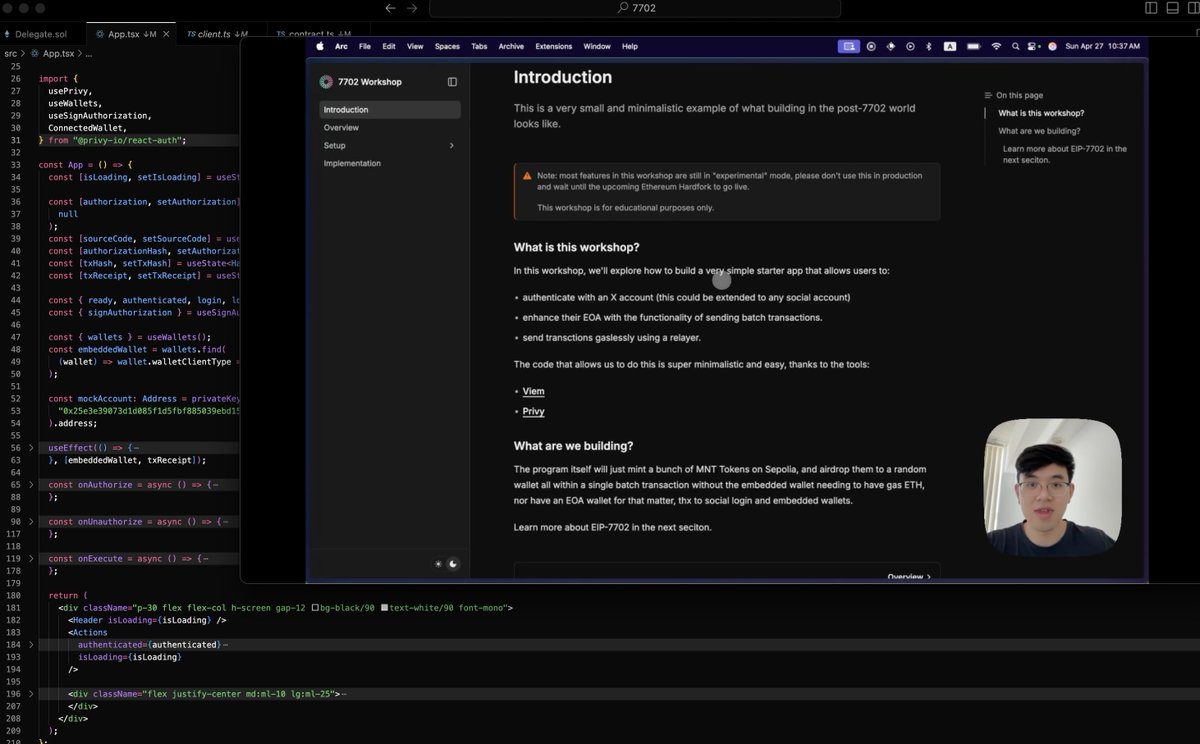Follow the Privy link
The width and height of the screenshot is (1200, 744).
[x=534, y=411]
